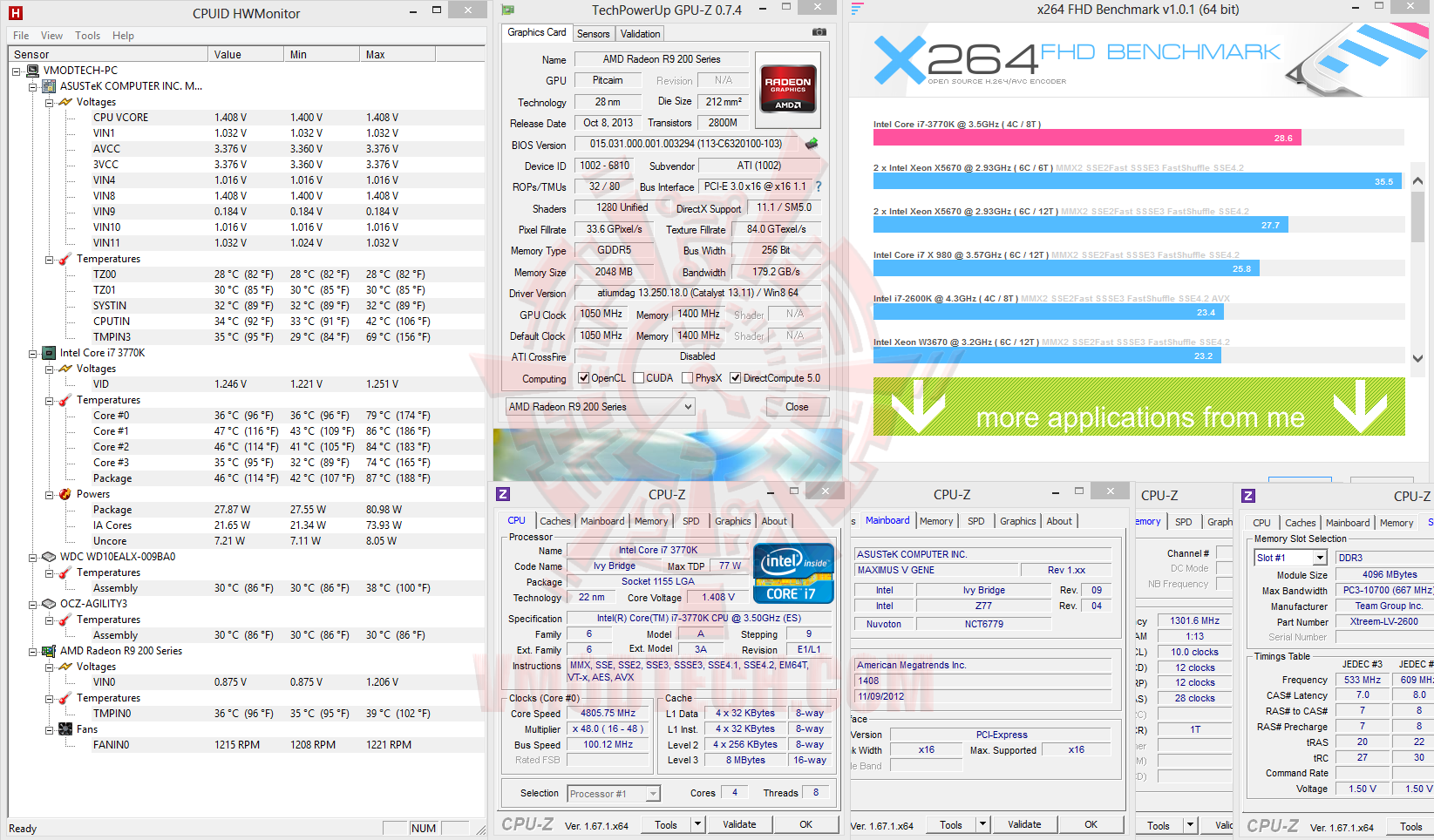This screenshot has width=1434, height=840.
Task: Click the Close button in GPU-Z
Action: click(797, 407)
